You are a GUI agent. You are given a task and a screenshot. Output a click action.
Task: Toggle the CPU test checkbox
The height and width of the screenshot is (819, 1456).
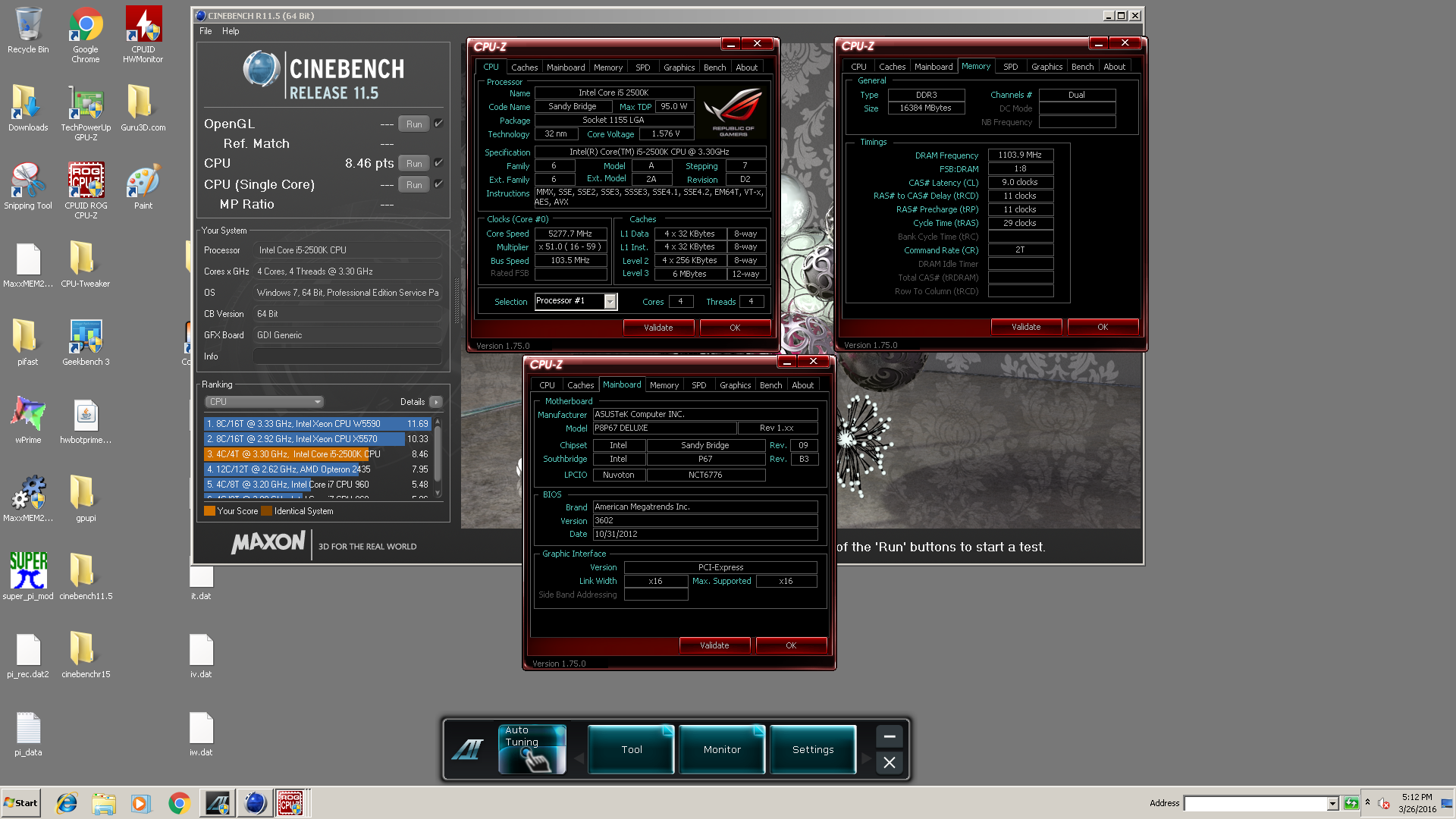[438, 163]
